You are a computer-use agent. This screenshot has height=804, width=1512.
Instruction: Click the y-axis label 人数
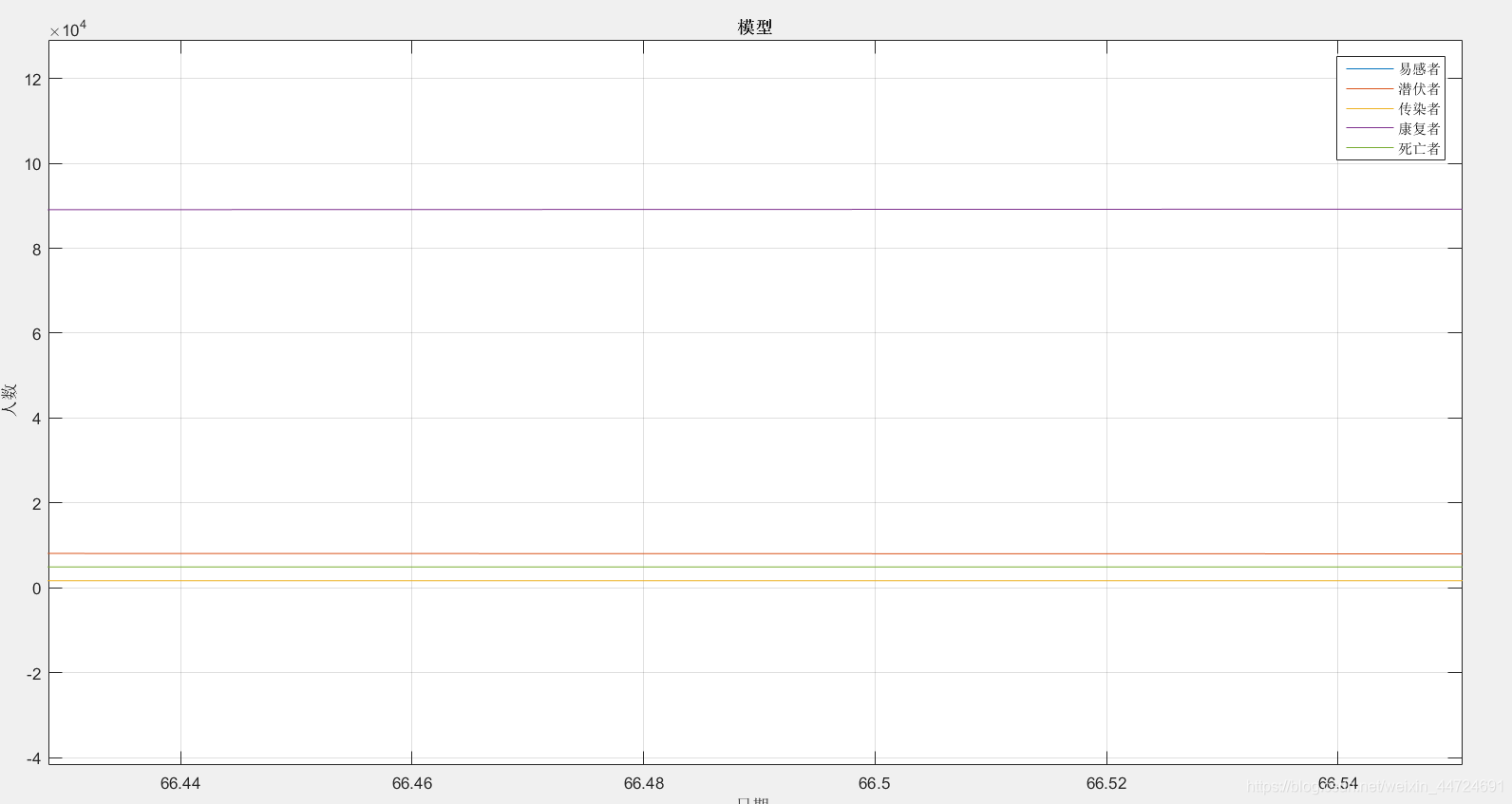coord(9,400)
